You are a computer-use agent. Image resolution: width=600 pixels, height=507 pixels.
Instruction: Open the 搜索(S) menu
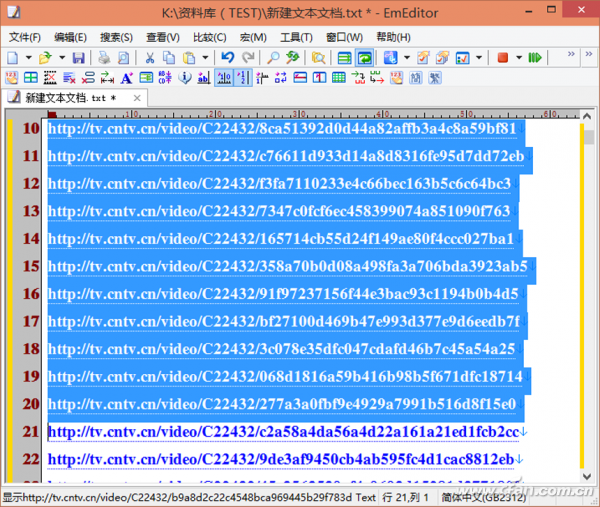(x=116, y=37)
